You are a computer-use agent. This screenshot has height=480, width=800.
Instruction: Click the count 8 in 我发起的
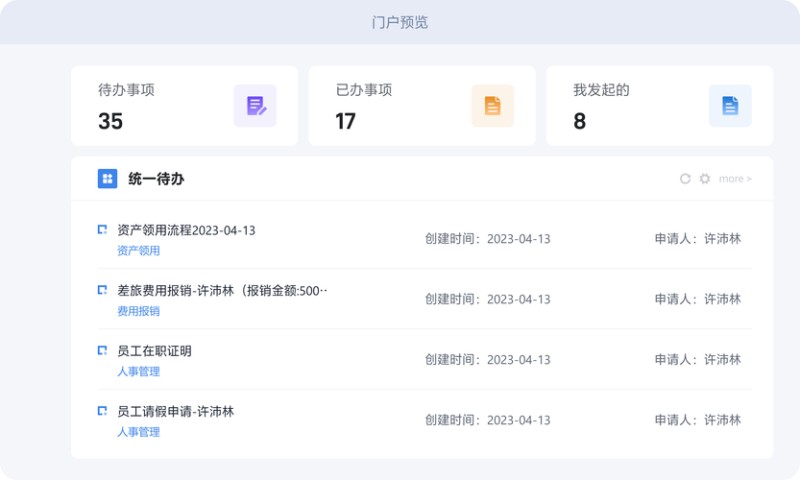tap(580, 121)
